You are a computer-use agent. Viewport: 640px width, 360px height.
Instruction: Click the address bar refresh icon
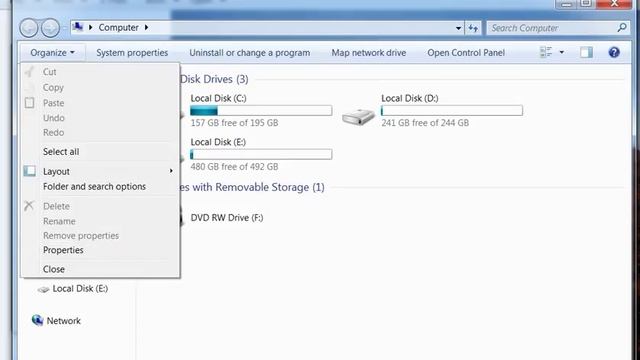(473, 28)
